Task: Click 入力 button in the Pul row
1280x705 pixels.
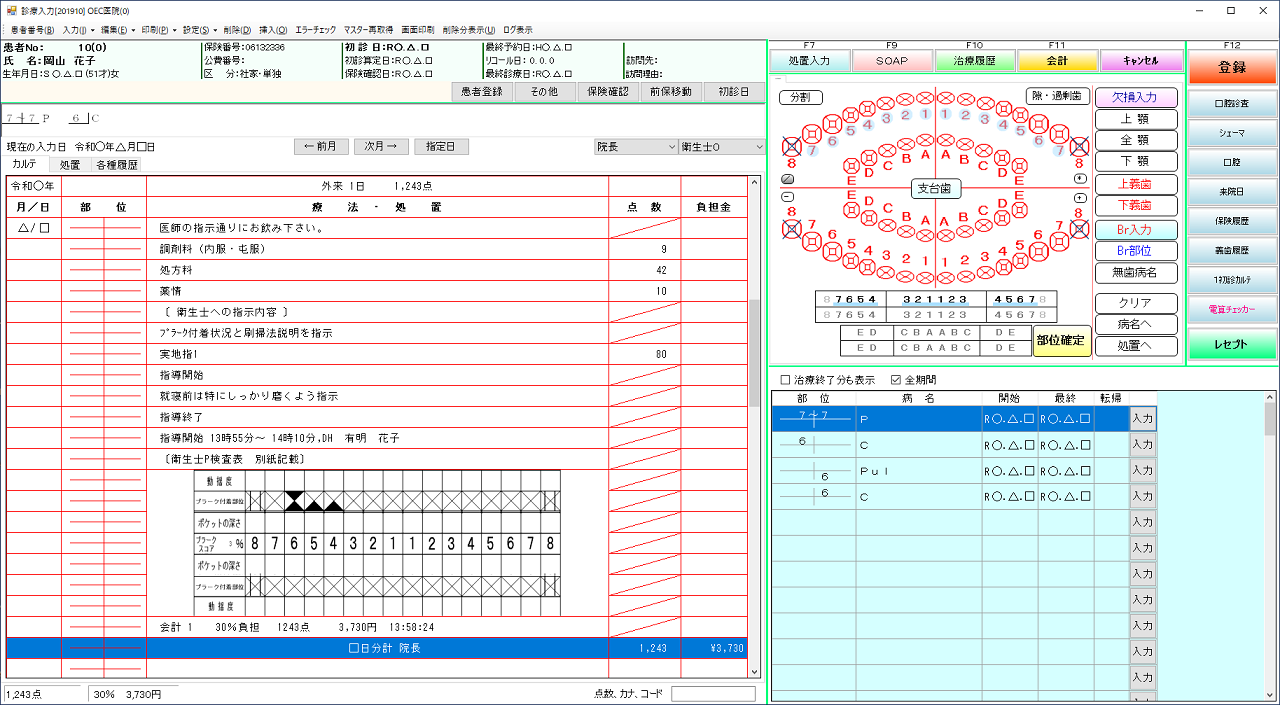Action: coord(1142,471)
